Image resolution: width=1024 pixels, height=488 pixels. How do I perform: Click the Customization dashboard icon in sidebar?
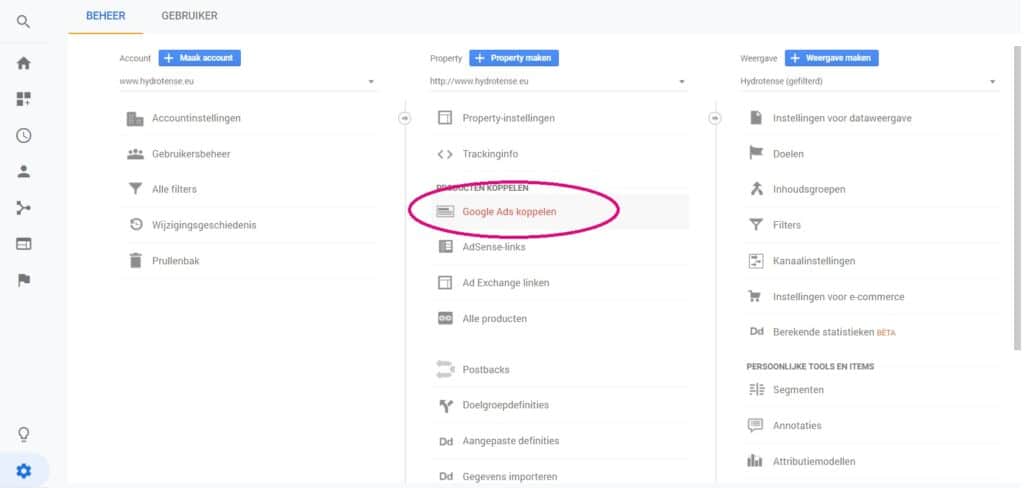[x=23, y=99]
